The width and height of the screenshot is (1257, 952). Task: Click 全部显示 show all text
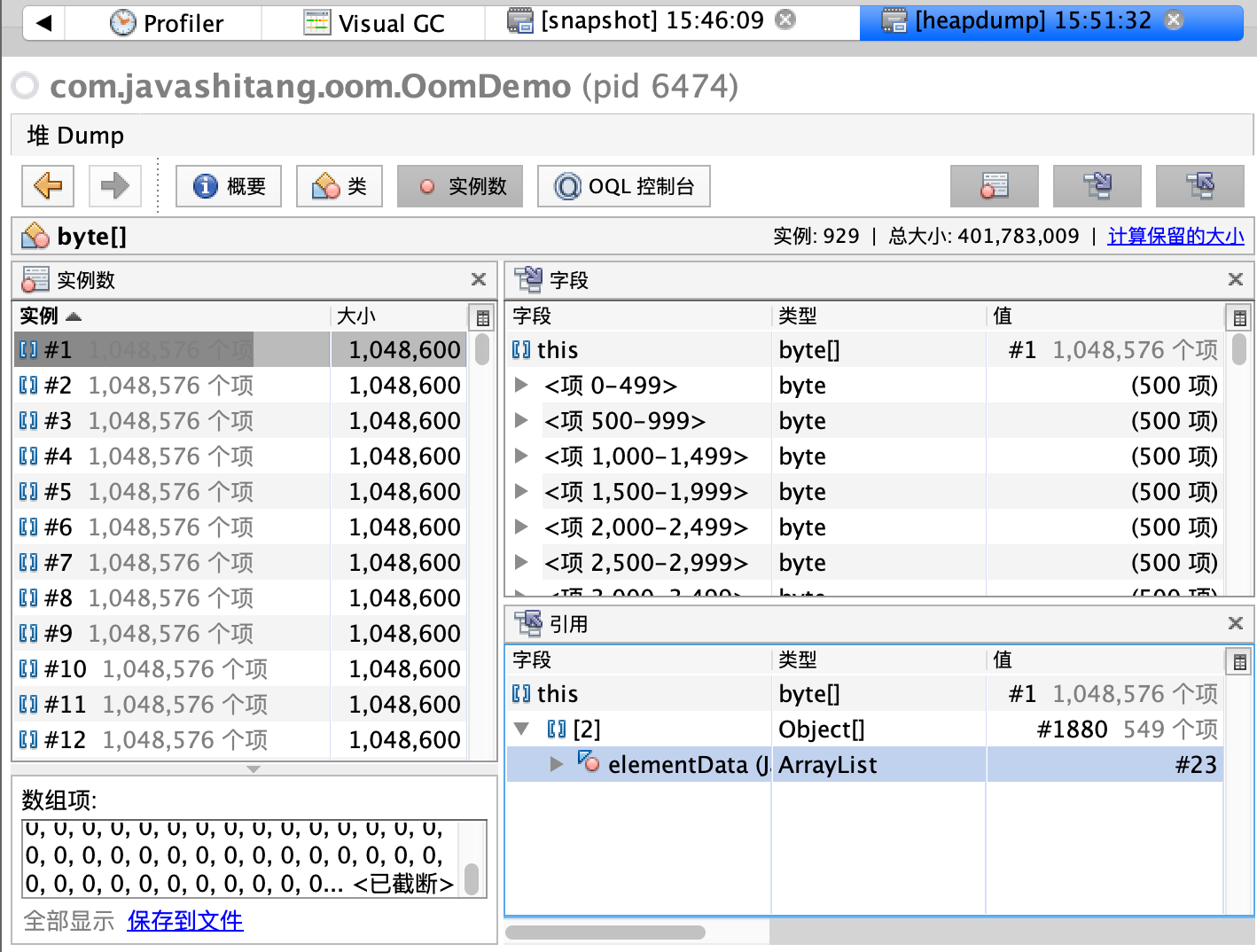coord(69,921)
